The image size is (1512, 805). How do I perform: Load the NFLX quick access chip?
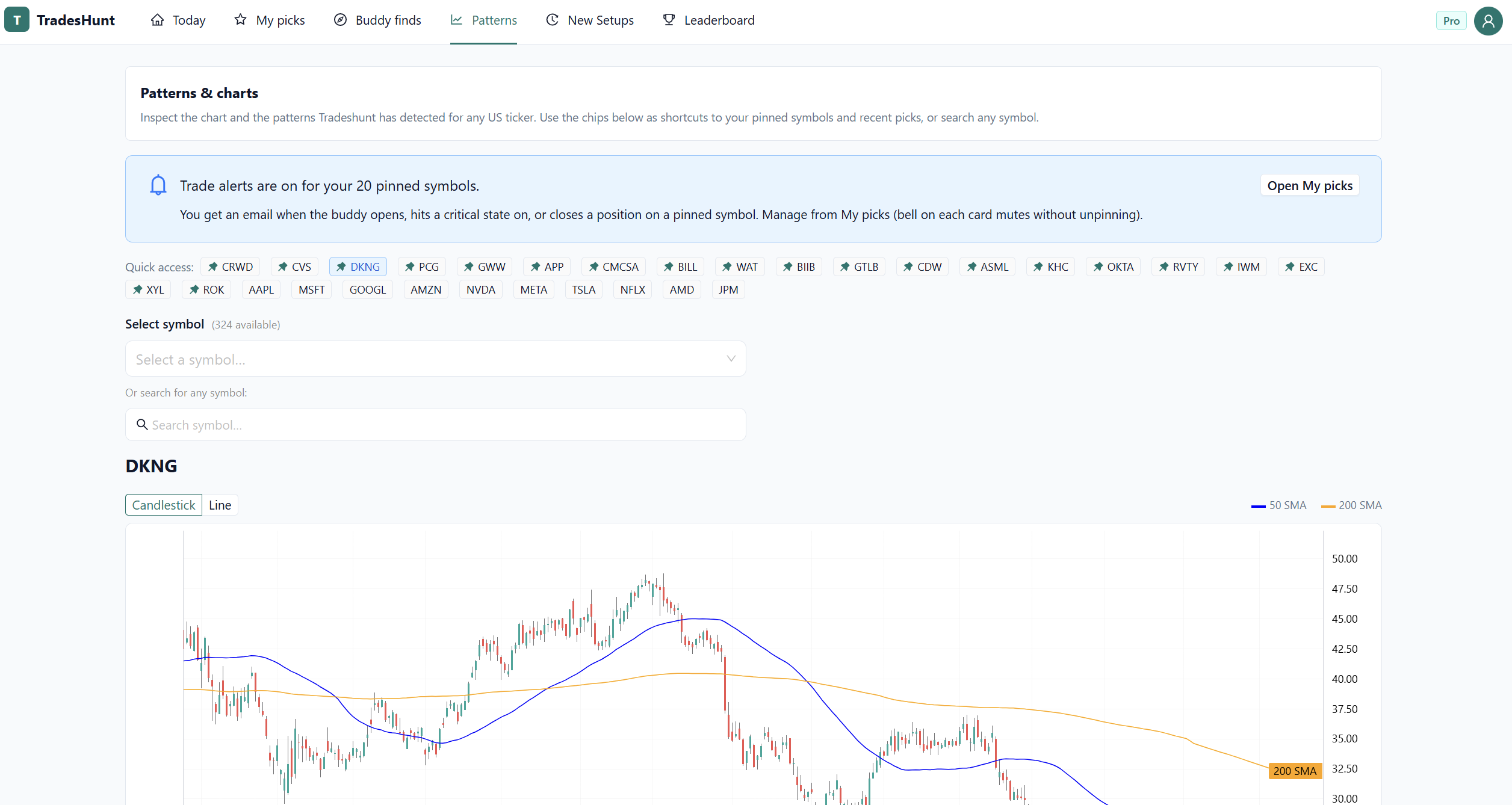click(x=633, y=289)
